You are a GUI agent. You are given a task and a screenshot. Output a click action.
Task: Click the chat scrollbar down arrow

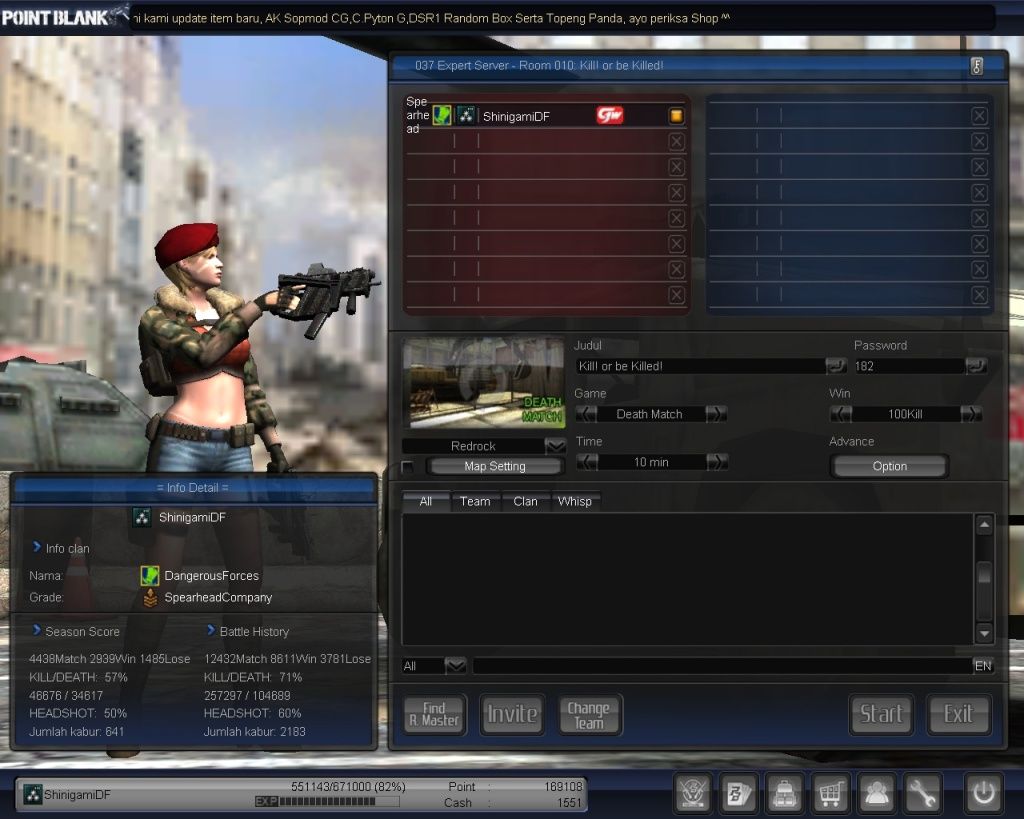[984, 633]
